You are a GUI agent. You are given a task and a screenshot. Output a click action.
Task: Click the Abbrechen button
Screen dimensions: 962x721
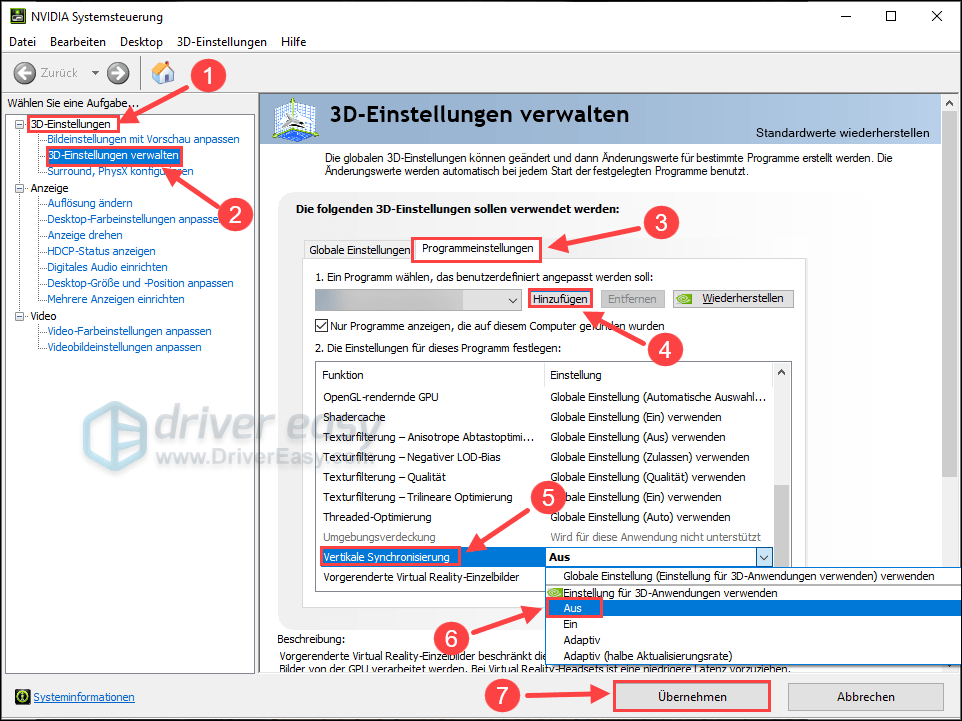point(866,696)
